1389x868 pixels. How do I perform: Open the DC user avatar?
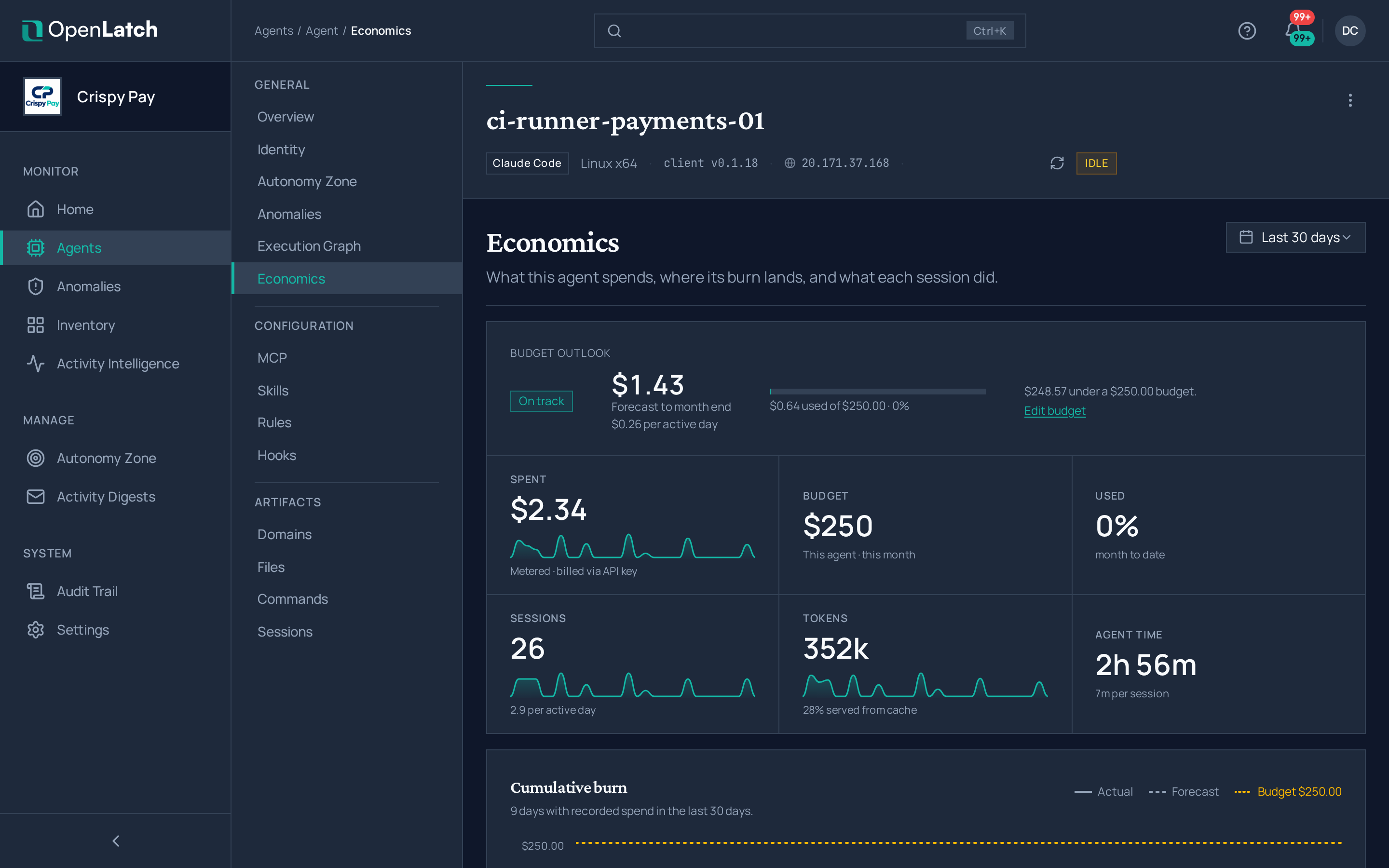click(x=1350, y=30)
